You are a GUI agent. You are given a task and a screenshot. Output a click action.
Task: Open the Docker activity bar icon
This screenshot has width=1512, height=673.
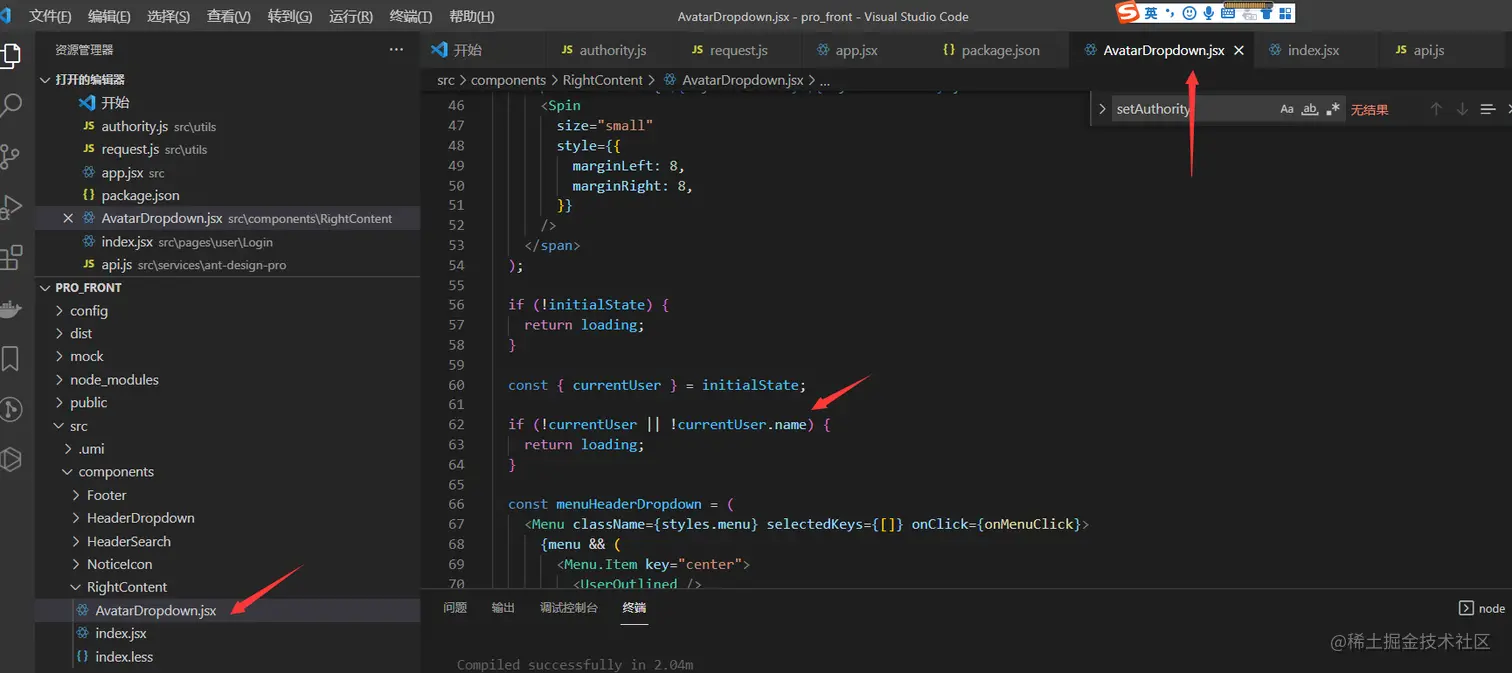[10, 308]
